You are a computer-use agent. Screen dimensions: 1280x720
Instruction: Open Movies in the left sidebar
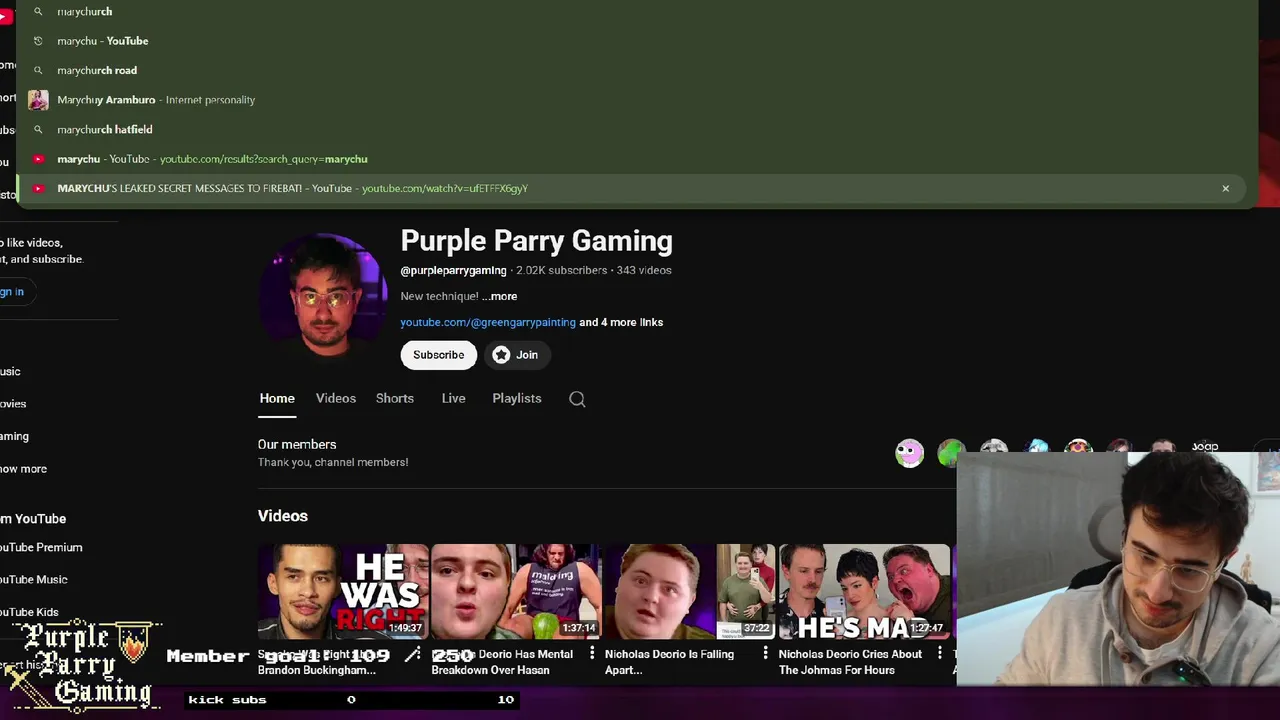(x=13, y=404)
